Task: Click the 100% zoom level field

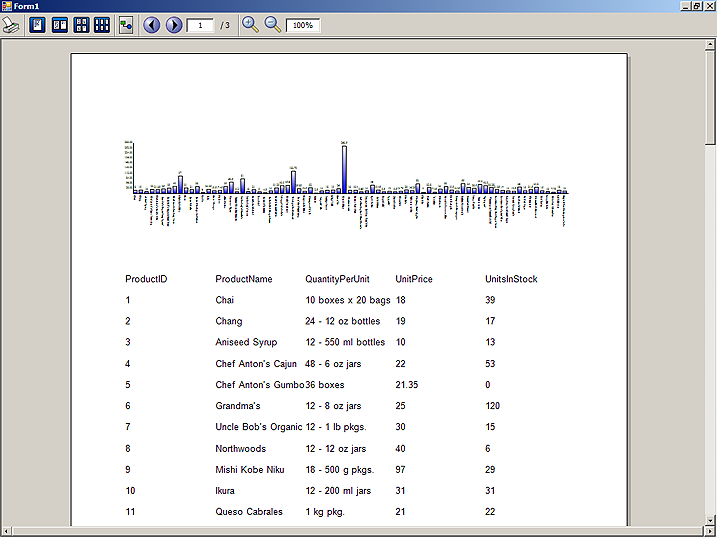Action: click(302, 25)
